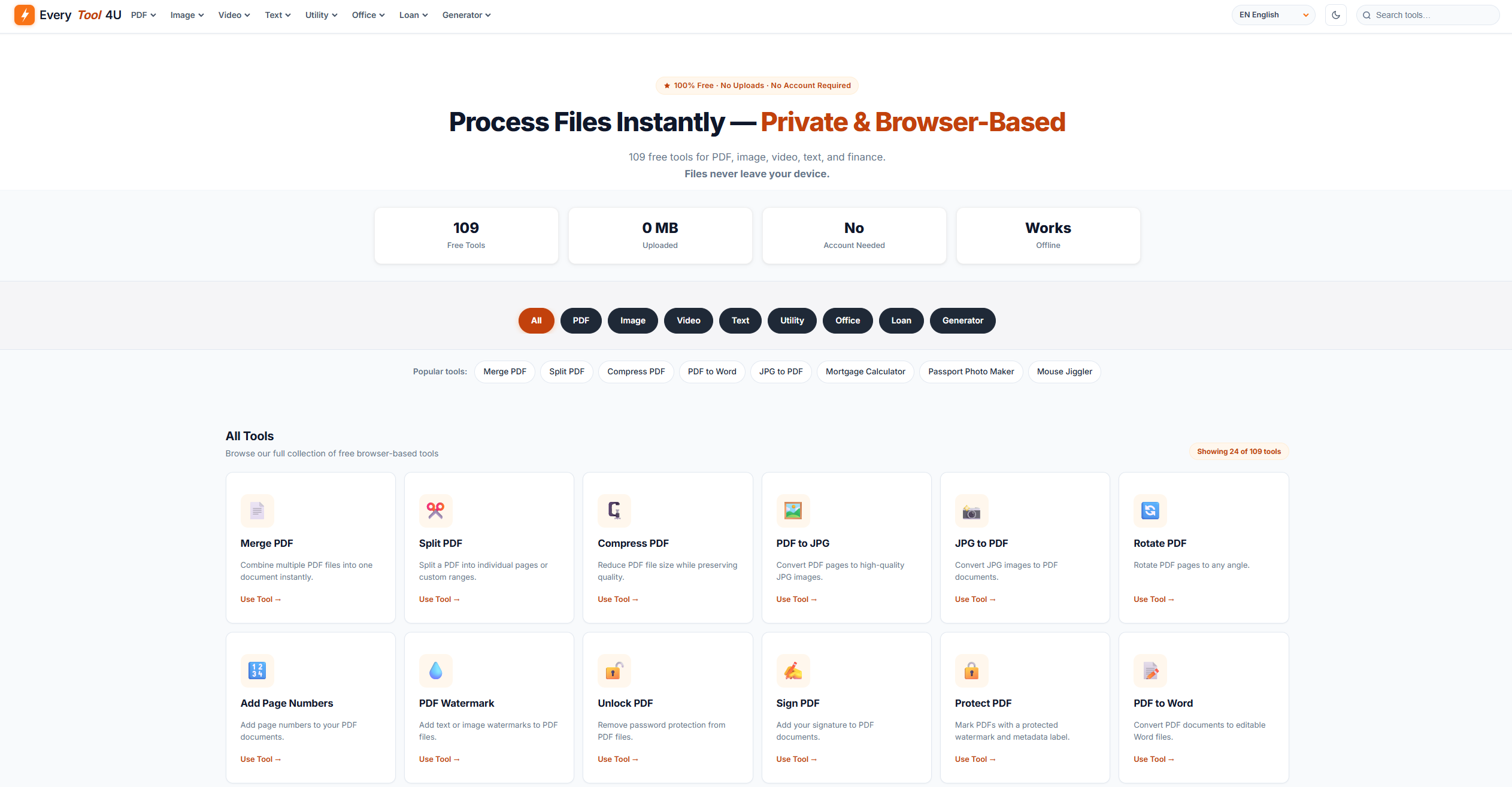Click Use Tool link under PDF to JPG
This screenshot has height=787, width=1512.
click(796, 600)
